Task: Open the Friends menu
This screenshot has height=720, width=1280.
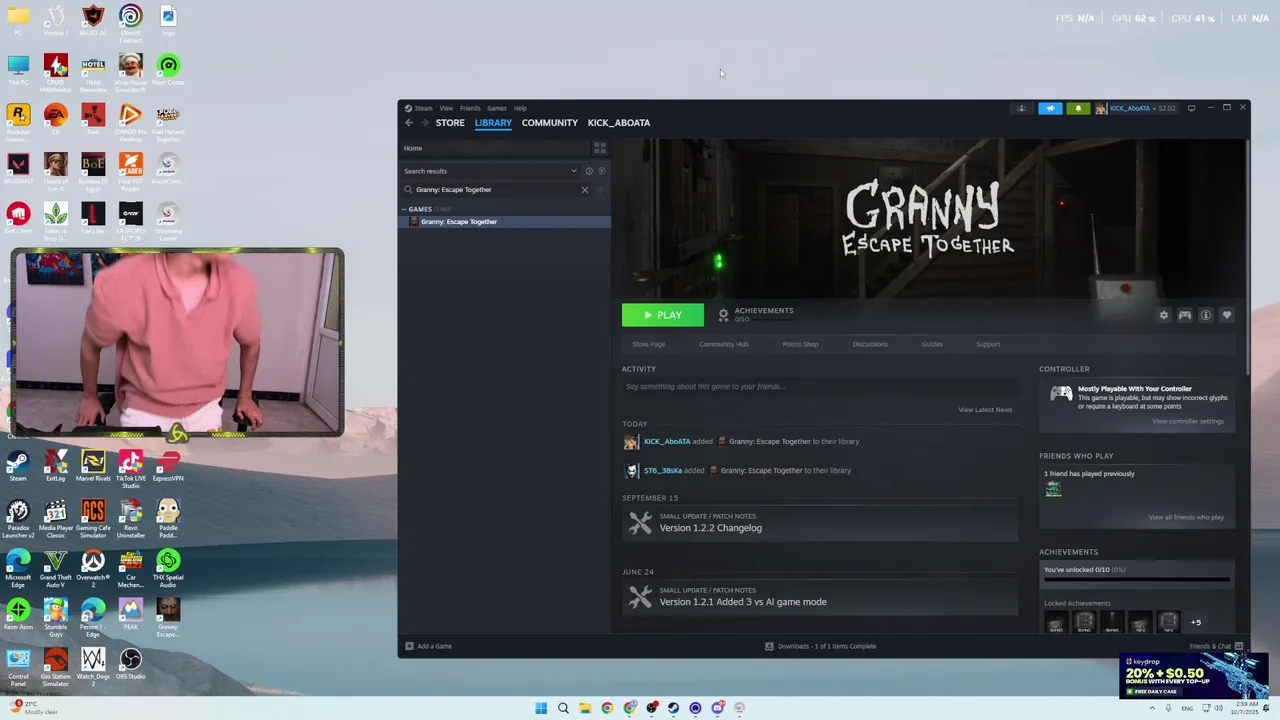Action: 470,108
